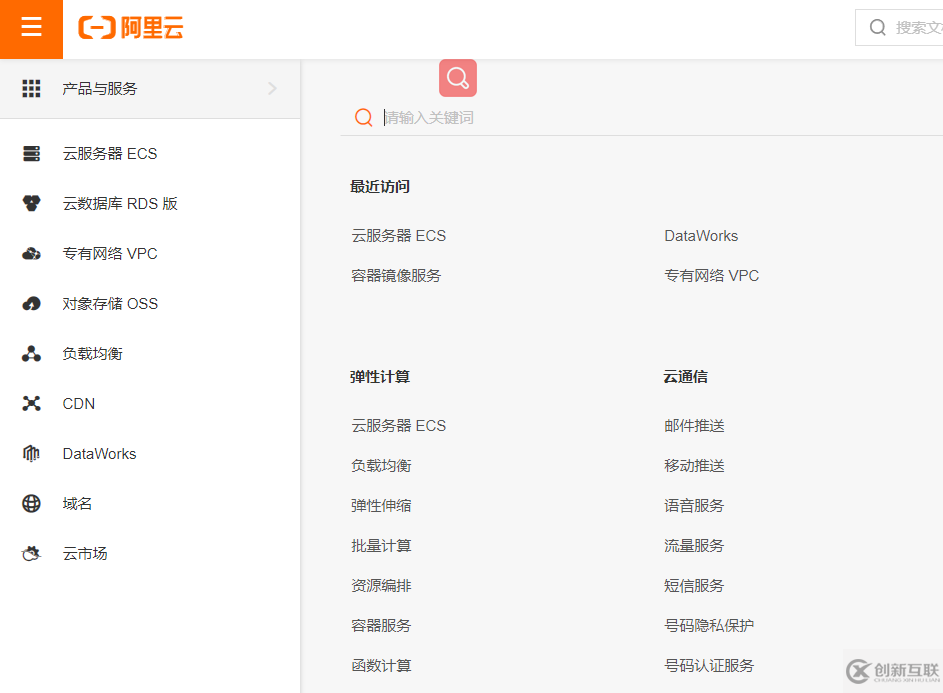Click the RDS database icon in sidebar

(x=31, y=203)
